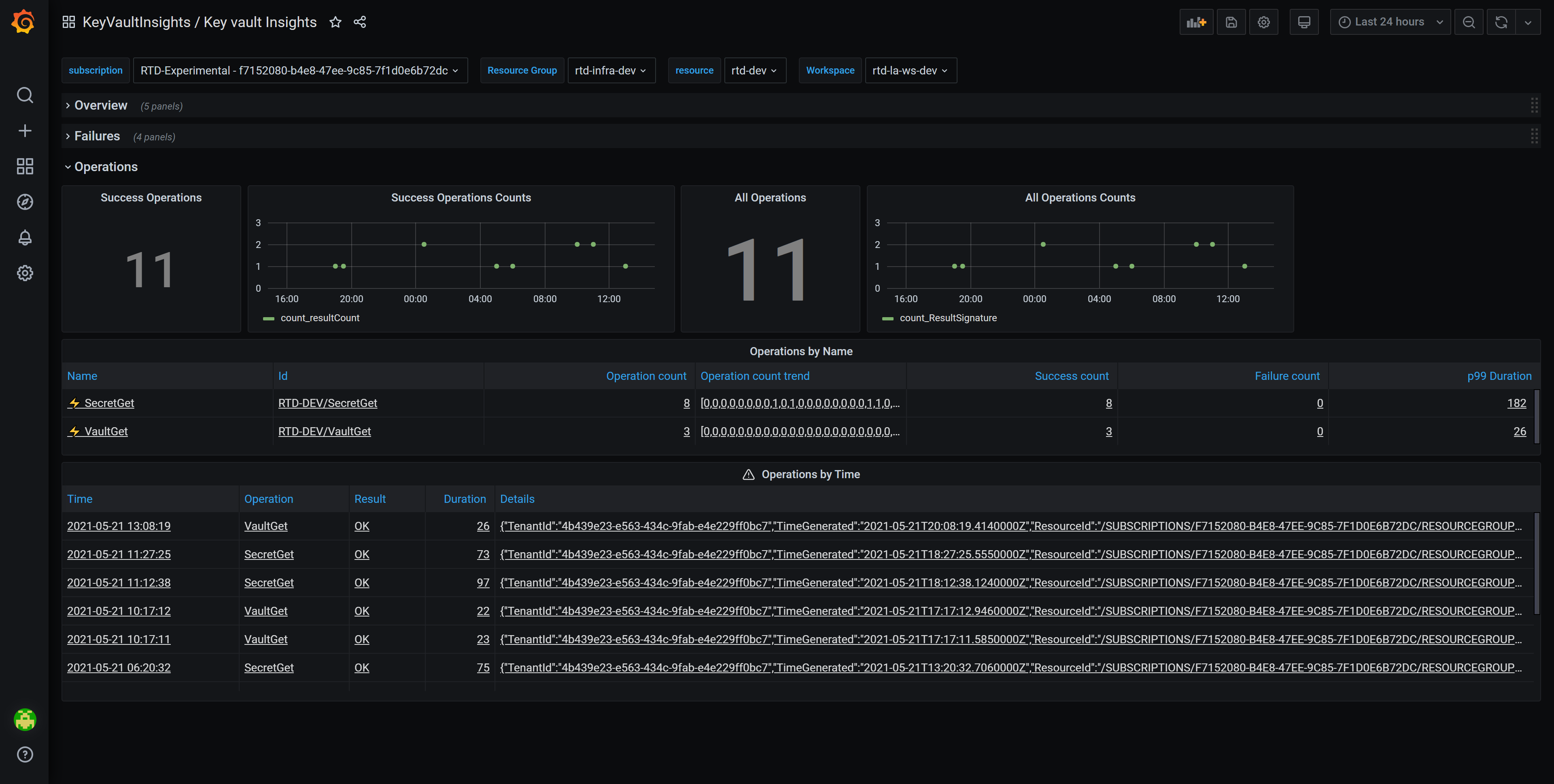Click the VaultGet name link
1554x784 pixels.
(x=106, y=431)
